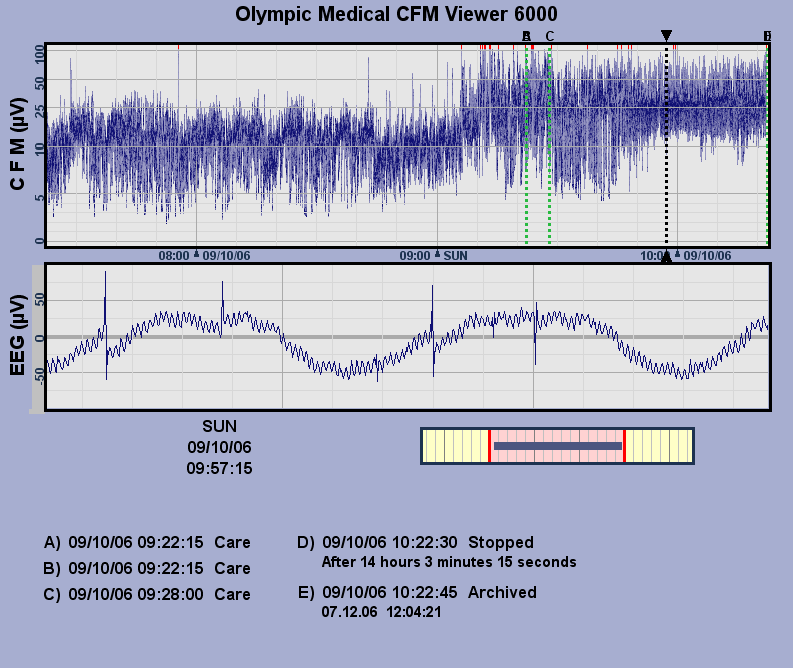Viewport: 793px width, 668px height.
Task: Click the 08:00 time label under the CFM chart
Action: click(x=173, y=256)
